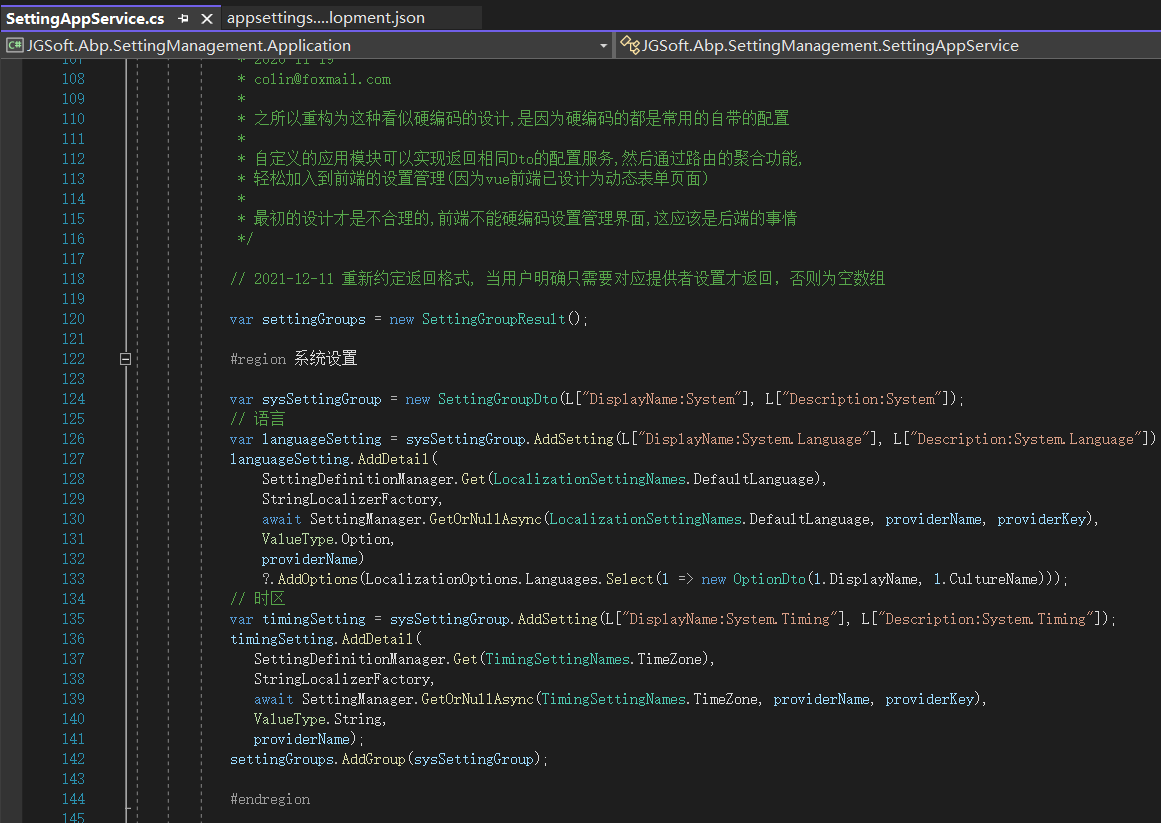Click line number 142
Image resolution: width=1161 pixels, height=823 pixels.
73,759
